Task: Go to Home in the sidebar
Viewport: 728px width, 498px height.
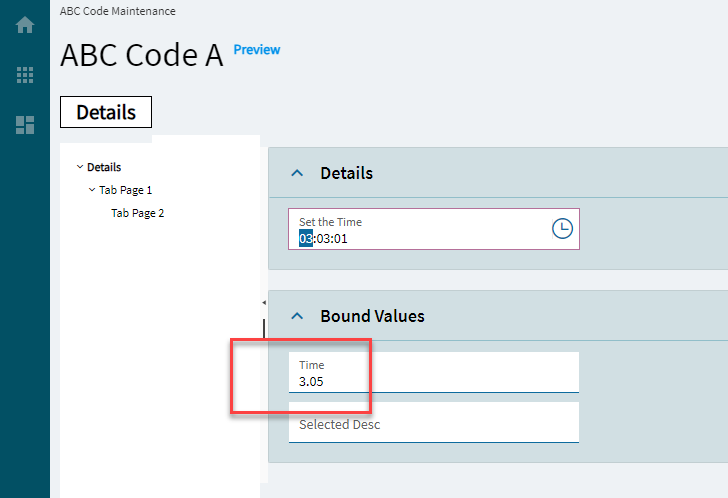Action: [x=25, y=25]
